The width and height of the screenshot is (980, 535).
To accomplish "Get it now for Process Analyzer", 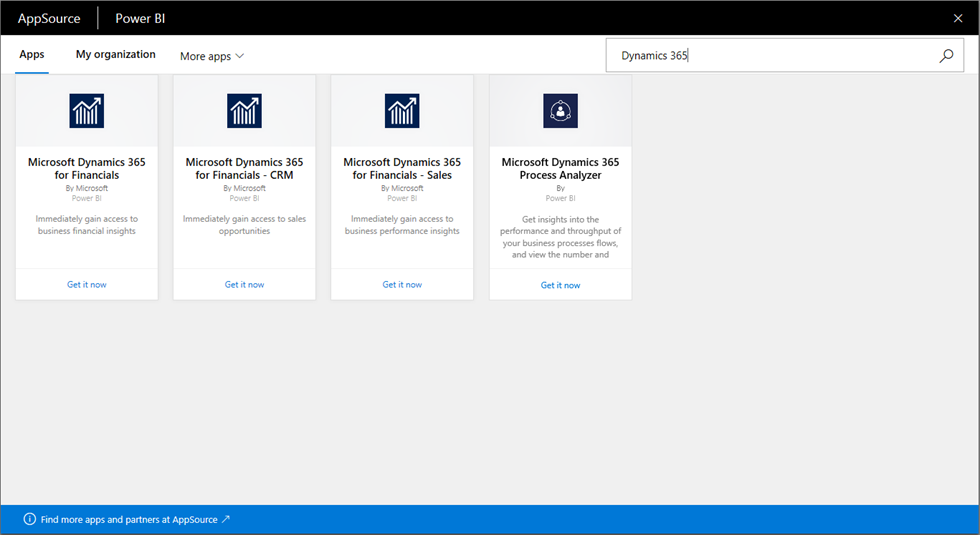I will click(560, 285).
